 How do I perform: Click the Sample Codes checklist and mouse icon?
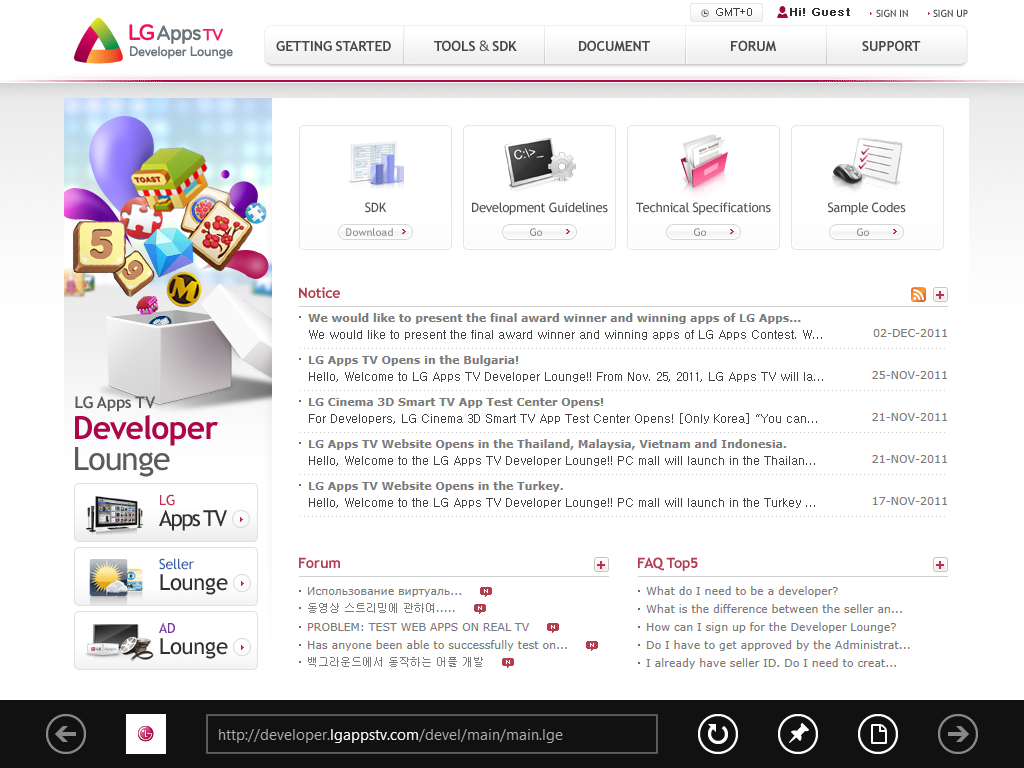point(867,162)
